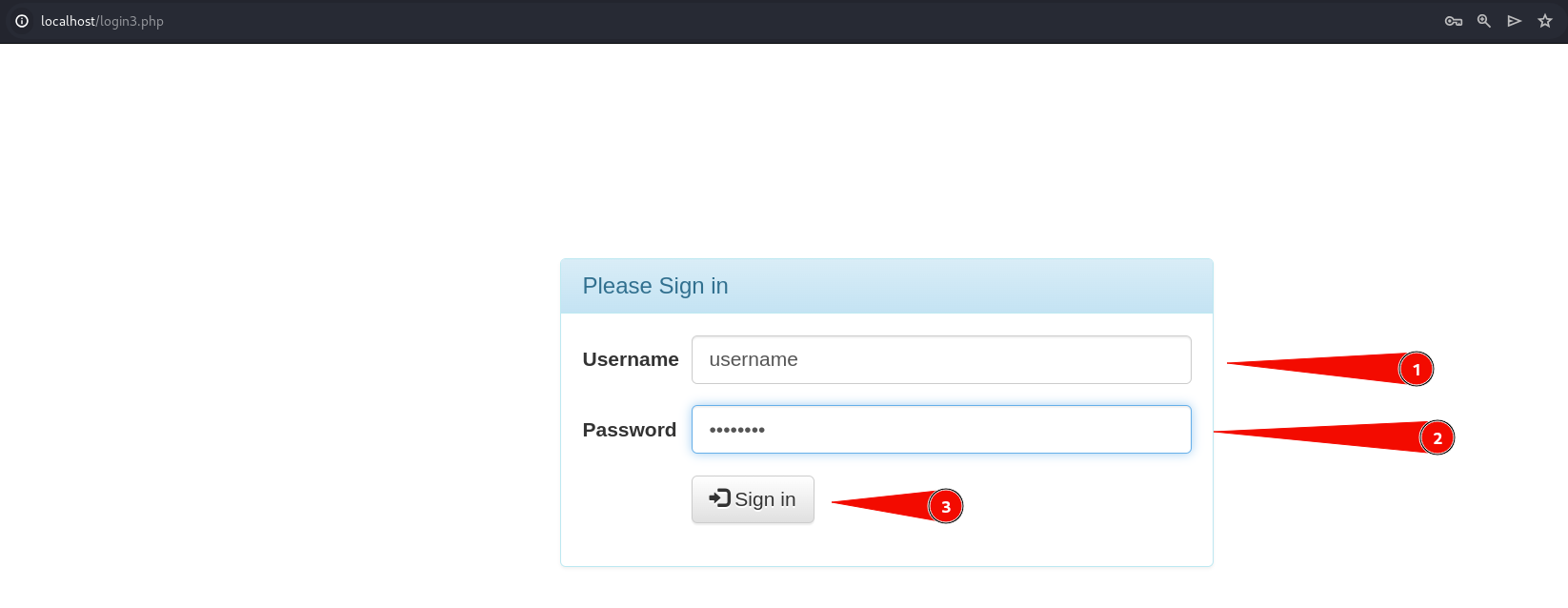Submit the form with Sign in button
Image resolution: width=1568 pixels, height=608 pixels.
point(753,499)
